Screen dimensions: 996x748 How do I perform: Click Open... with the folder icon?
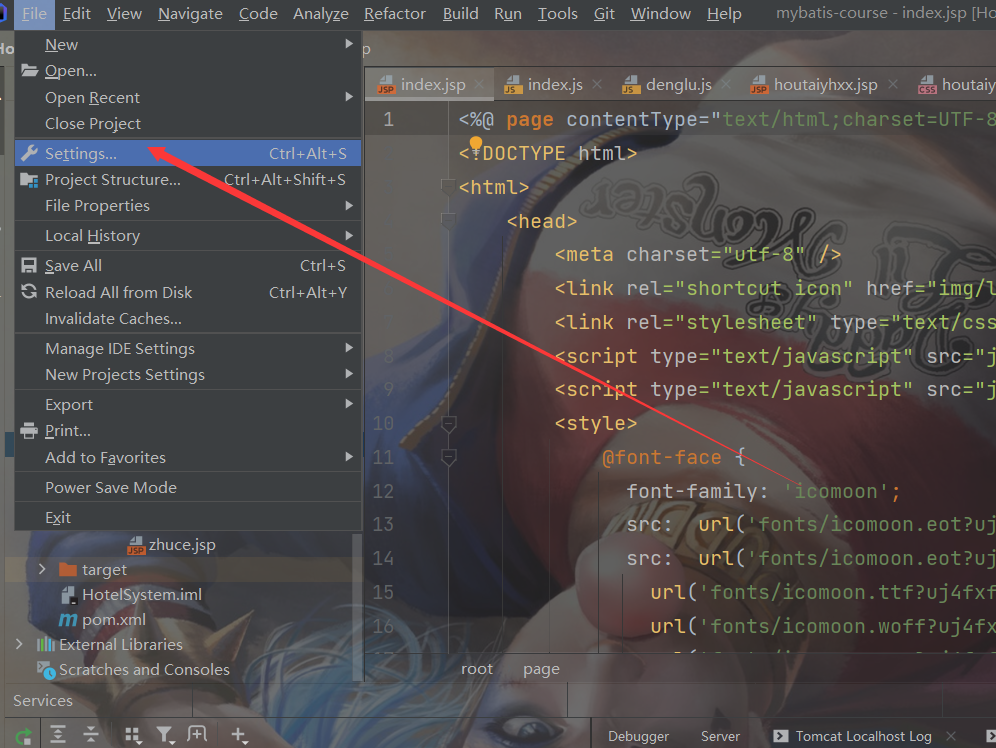[187, 70]
